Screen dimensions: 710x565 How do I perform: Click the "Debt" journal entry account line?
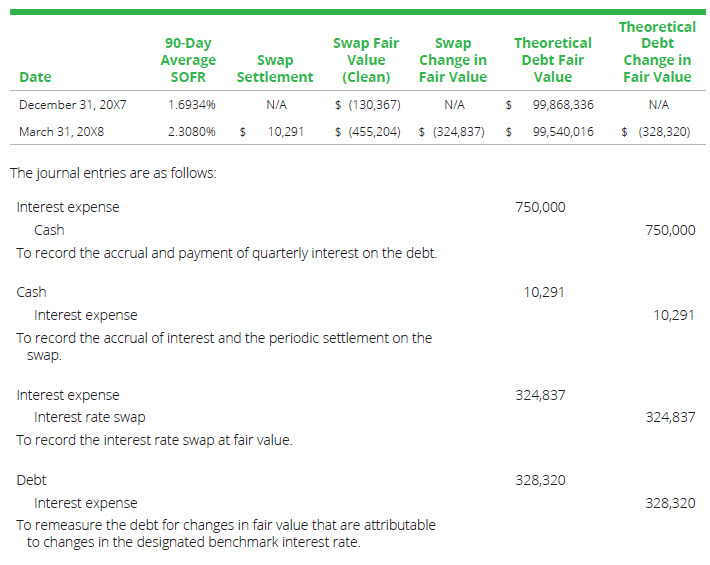tap(31, 480)
